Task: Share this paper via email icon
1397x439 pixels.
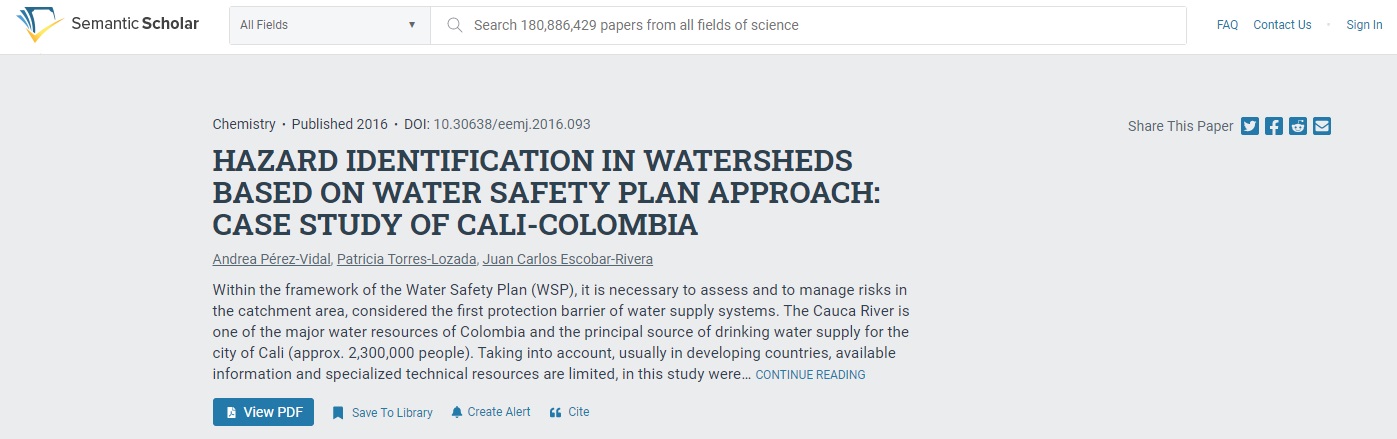Action: (x=1322, y=126)
